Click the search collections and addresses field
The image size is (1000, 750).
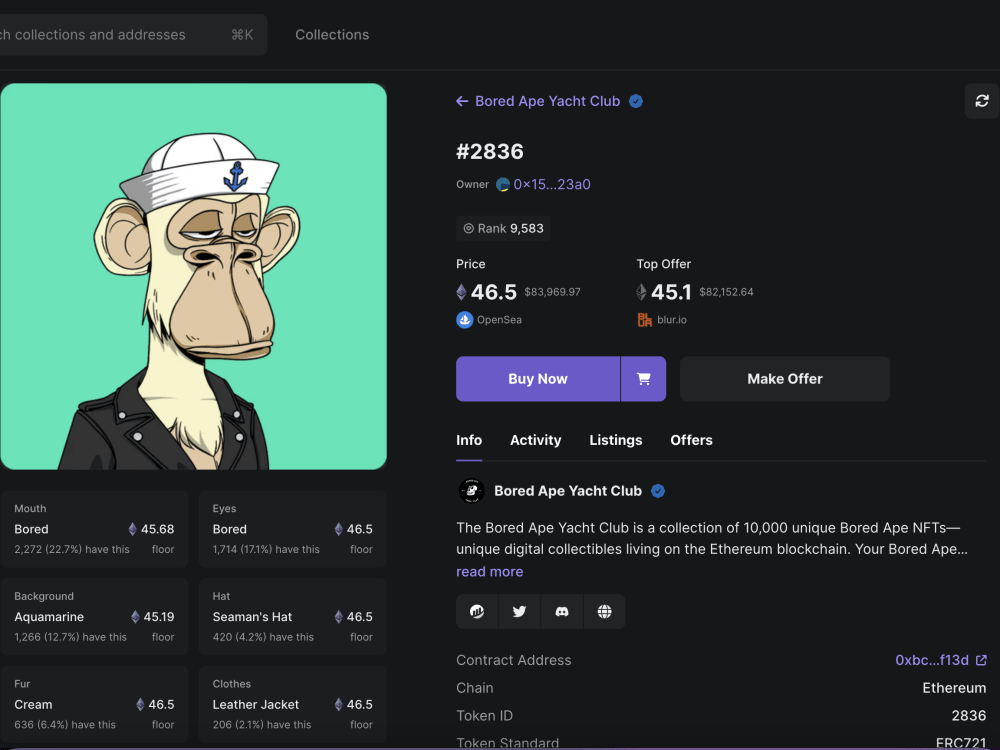pyautogui.click(x=120, y=34)
